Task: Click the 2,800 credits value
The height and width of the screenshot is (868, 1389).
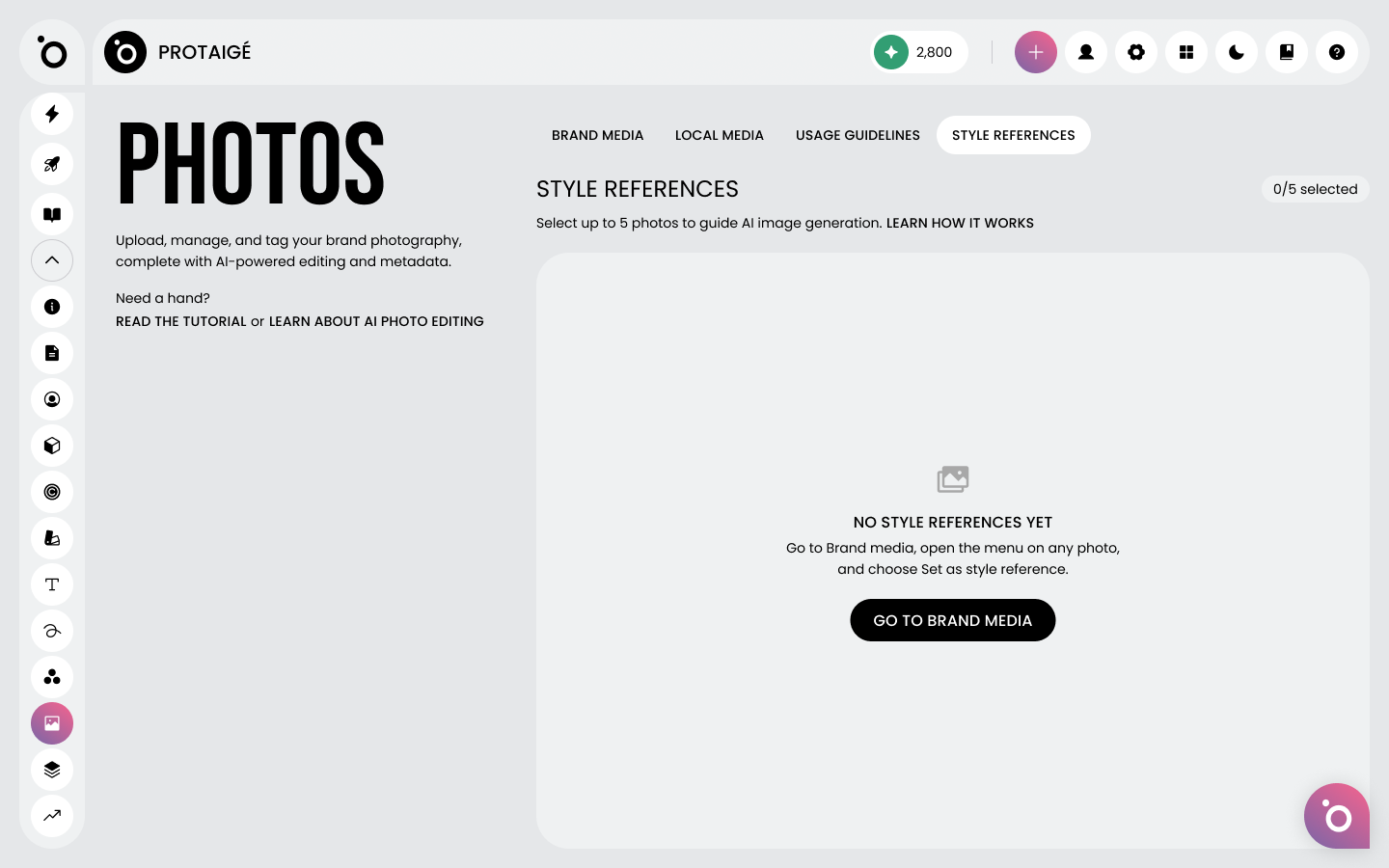Action: click(934, 52)
